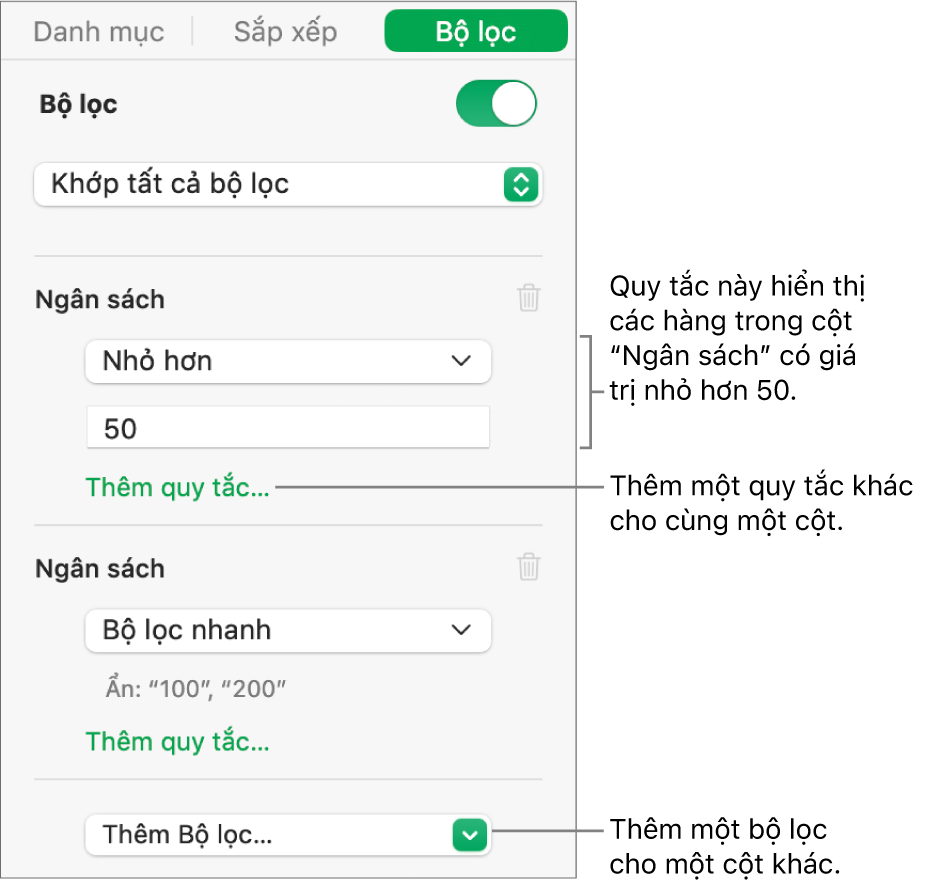Click the chevron arrow in the Nhỏ hơn box
The width and height of the screenshot is (926, 889).
pyautogui.click(x=461, y=361)
